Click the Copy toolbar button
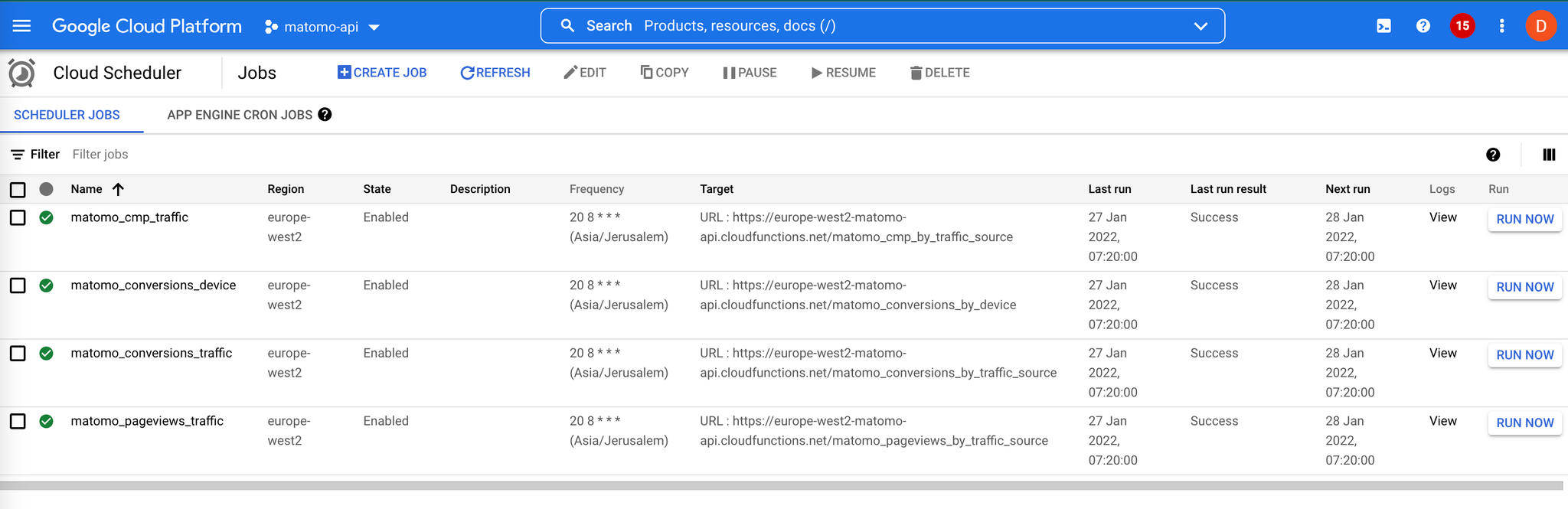This screenshot has height=509, width=1568. pyautogui.click(x=665, y=73)
